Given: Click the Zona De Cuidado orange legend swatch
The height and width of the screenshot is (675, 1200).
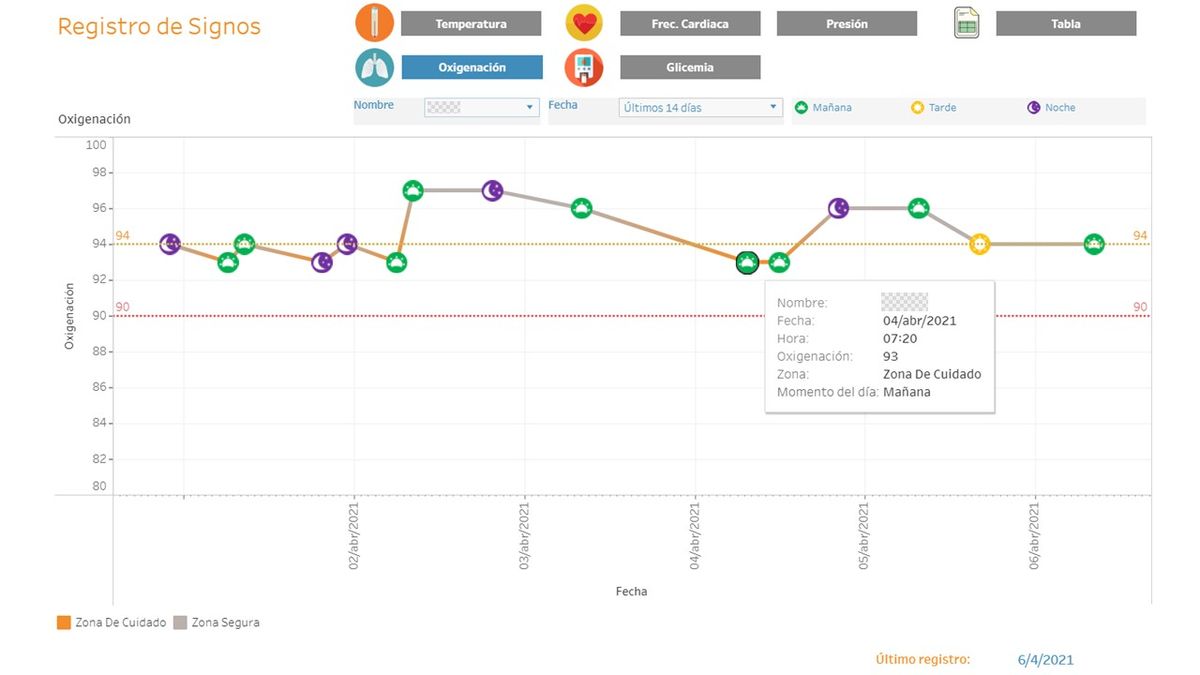Looking at the screenshot, I should 64,622.
